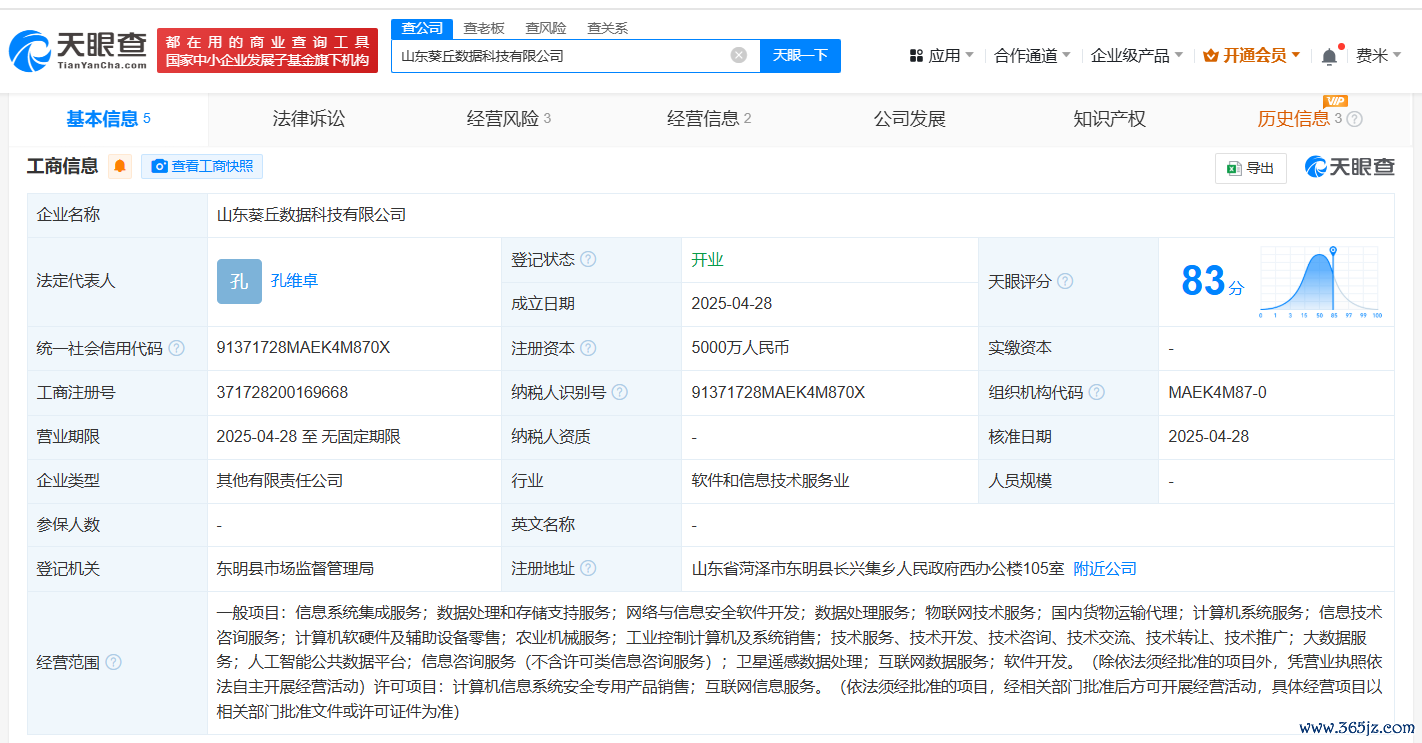Go to the 知识产权 tab
Viewport: 1422px width, 743px height.
pos(1109,119)
